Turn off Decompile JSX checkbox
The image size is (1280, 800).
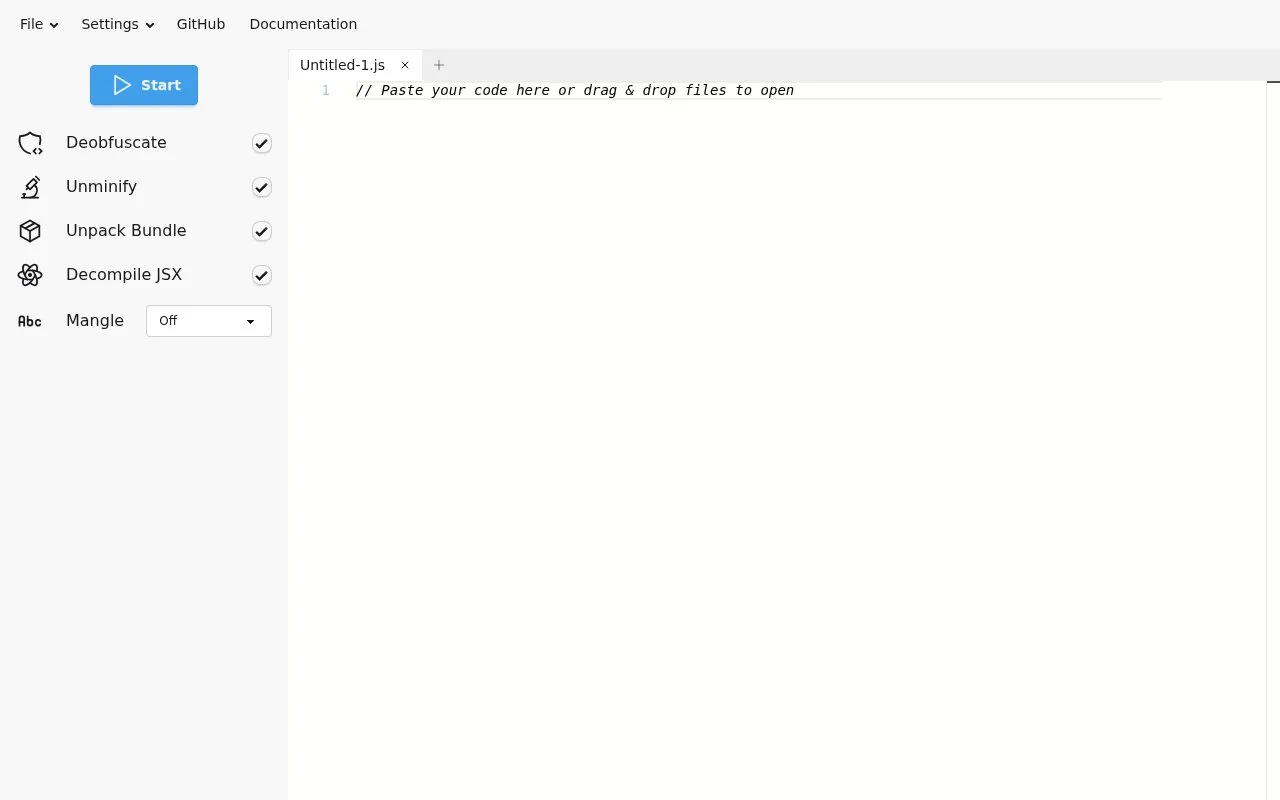(261, 275)
